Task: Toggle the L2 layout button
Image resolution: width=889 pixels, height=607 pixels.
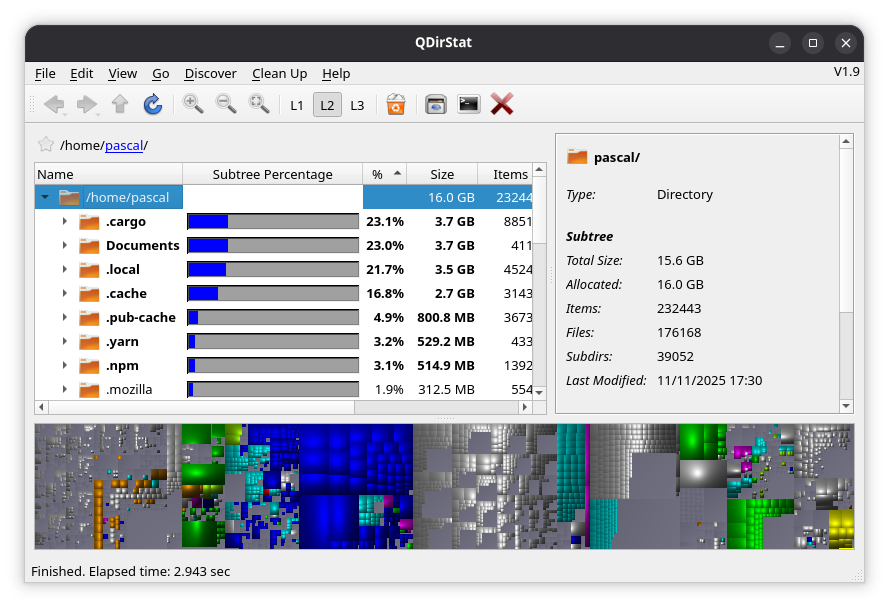Action: [x=327, y=105]
